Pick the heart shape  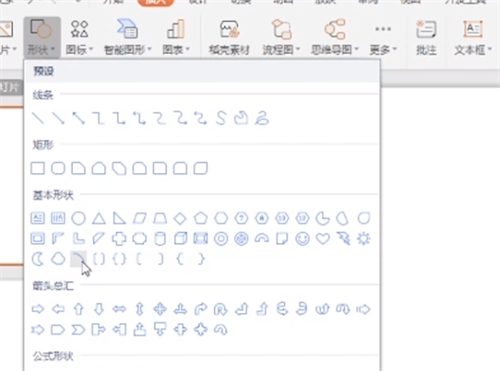click(323, 239)
